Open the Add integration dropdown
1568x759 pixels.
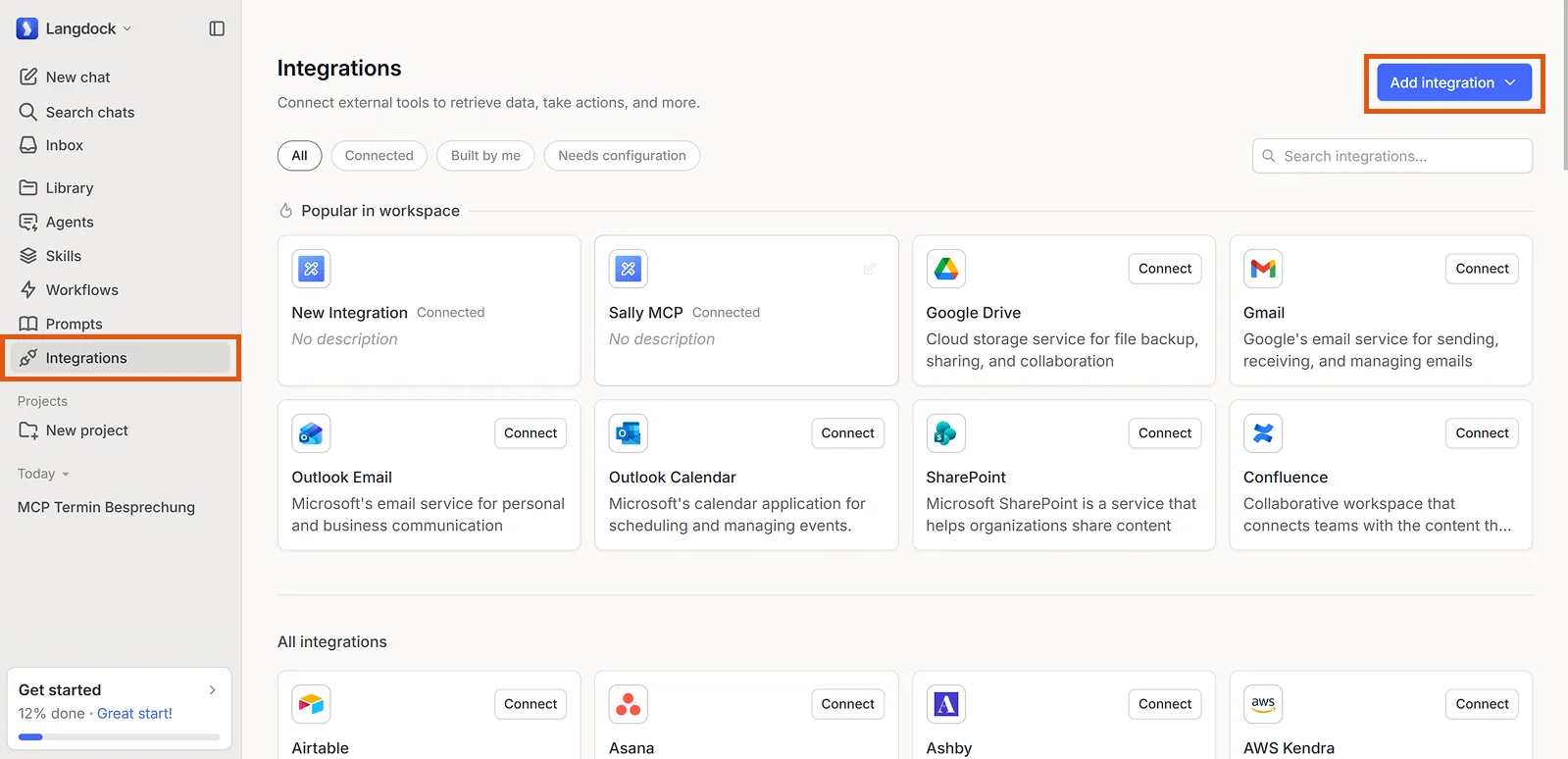tap(1453, 83)
